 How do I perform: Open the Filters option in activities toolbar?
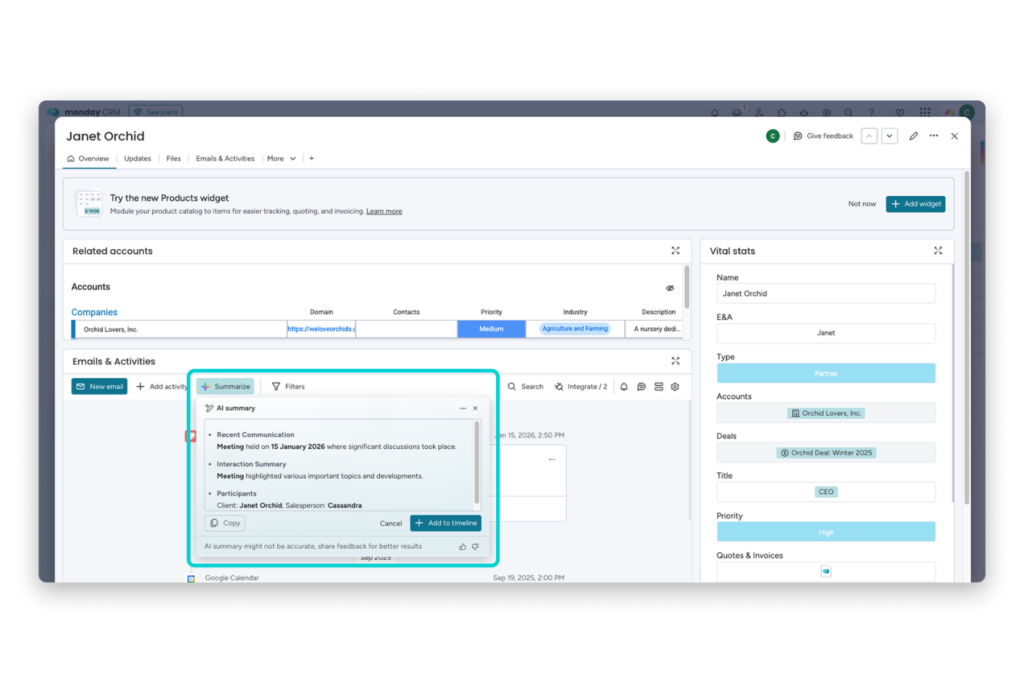(288, 387)
